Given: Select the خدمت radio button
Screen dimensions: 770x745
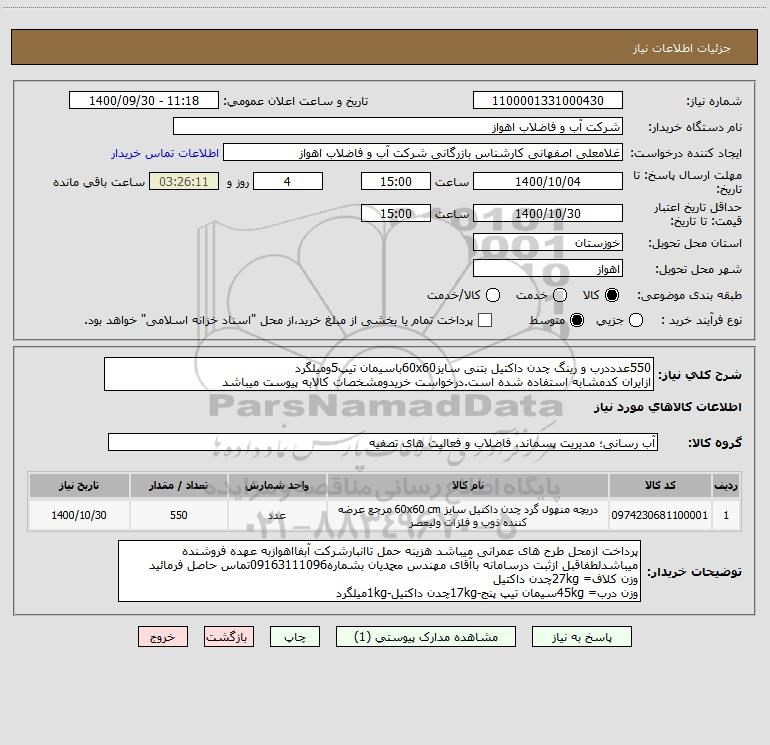Looking at the screenshot, I should tap(560, 295).
